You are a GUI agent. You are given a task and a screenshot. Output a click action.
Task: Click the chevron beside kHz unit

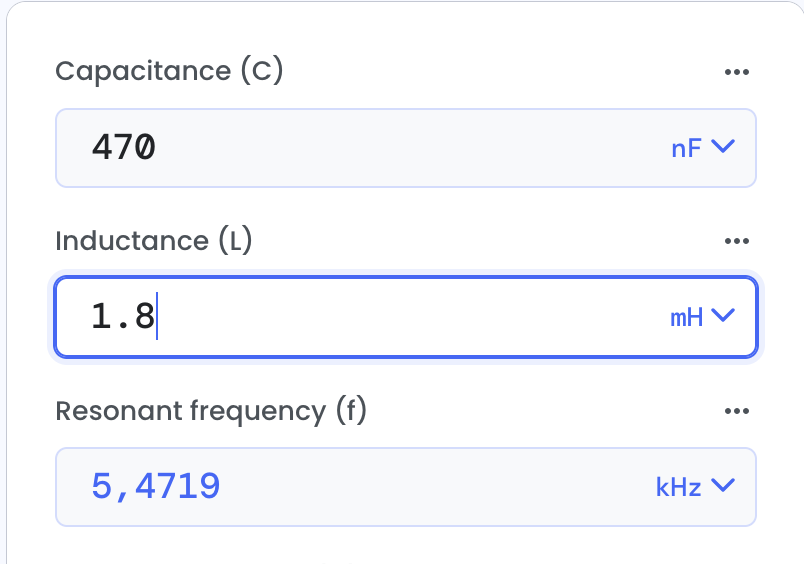point(723,485)
